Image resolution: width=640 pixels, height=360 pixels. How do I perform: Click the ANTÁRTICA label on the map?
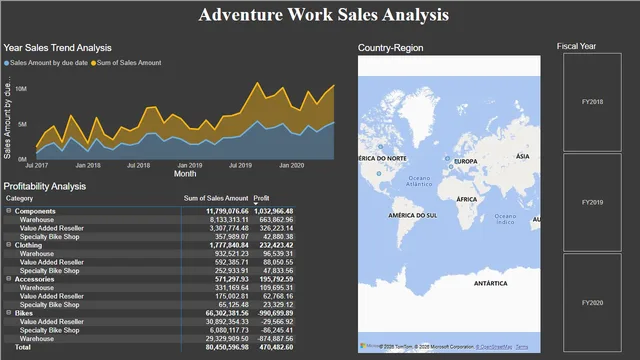491,283
